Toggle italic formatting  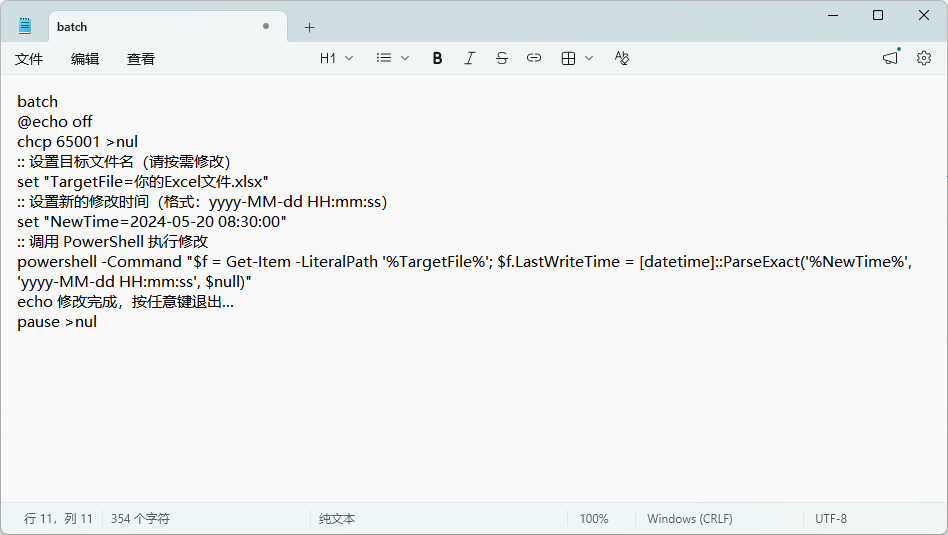click(470, 58)
